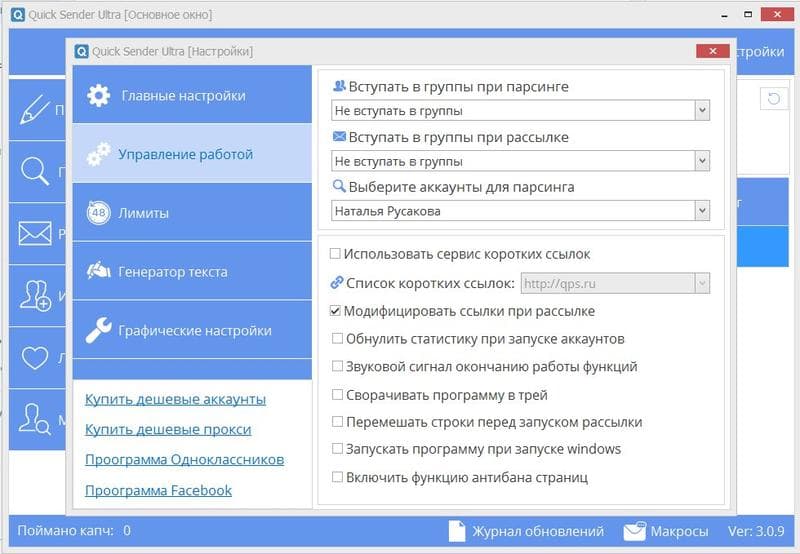The width and height of the screenshot is (800, 554).
Task: Click the magnifier icon next to Выберите аккаунты
Action: 339,186
